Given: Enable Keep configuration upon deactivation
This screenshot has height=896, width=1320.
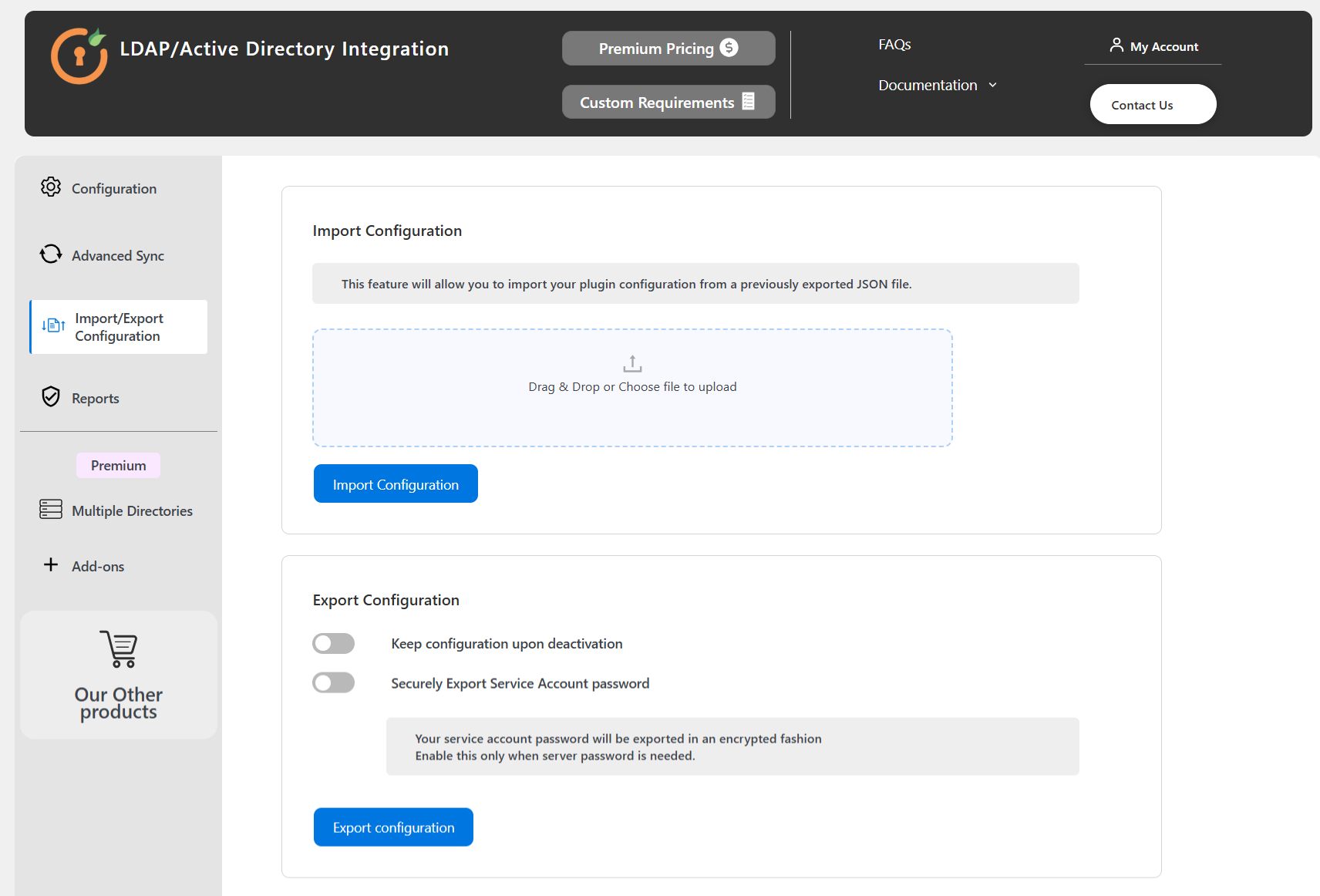Looking at the screenshot, I should tap(333, 643).
